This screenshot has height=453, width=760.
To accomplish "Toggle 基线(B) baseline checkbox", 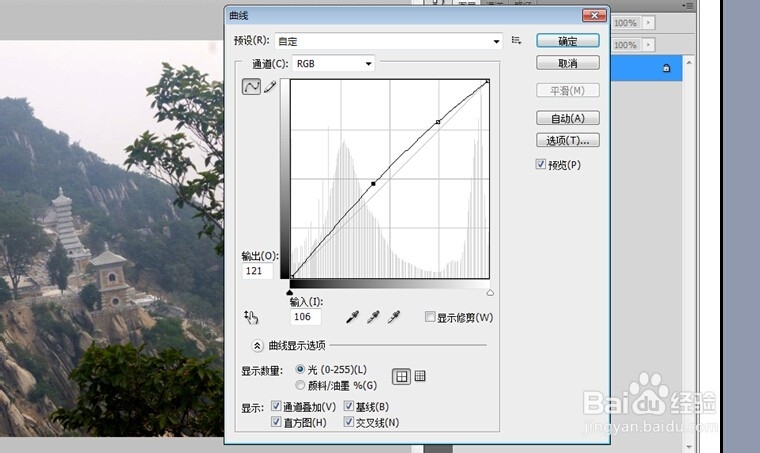I will pyautogui.click(x=349, y=406).
